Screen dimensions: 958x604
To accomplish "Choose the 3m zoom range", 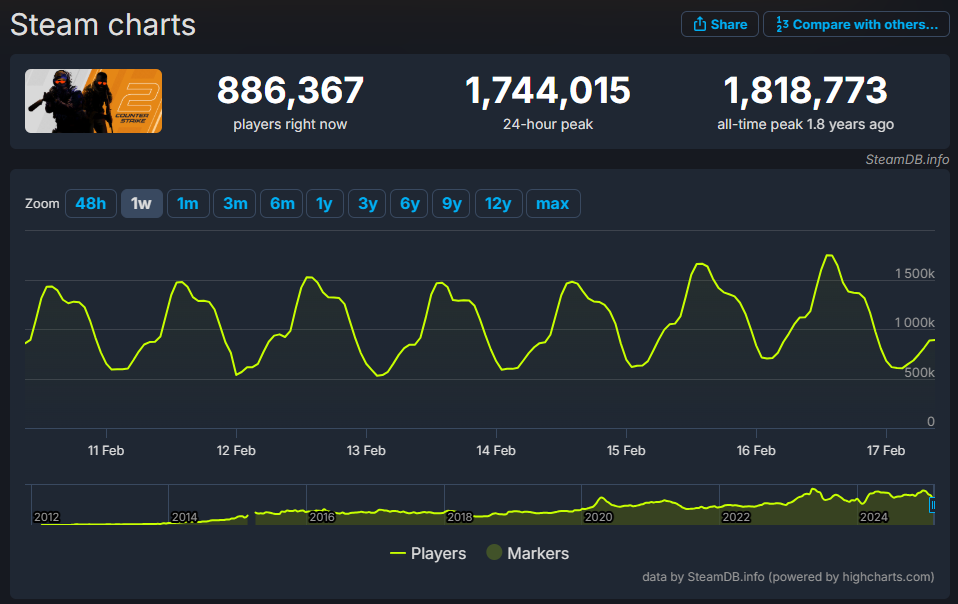I will click(x=235, y=203).
